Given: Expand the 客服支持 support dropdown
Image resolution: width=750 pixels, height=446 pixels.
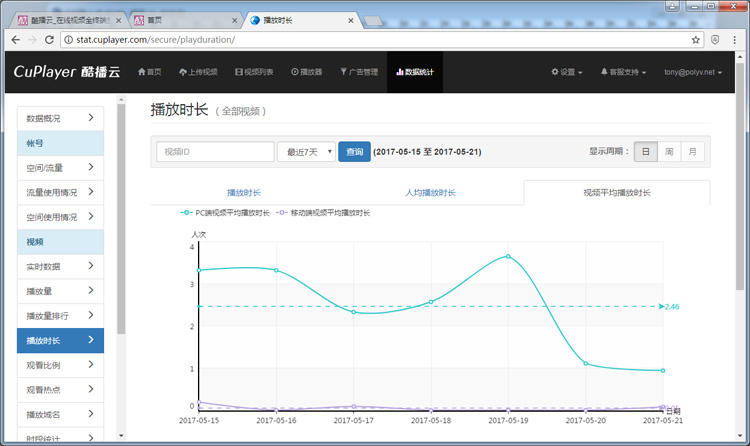Looking at the screenshot, I should click(622, 72).
